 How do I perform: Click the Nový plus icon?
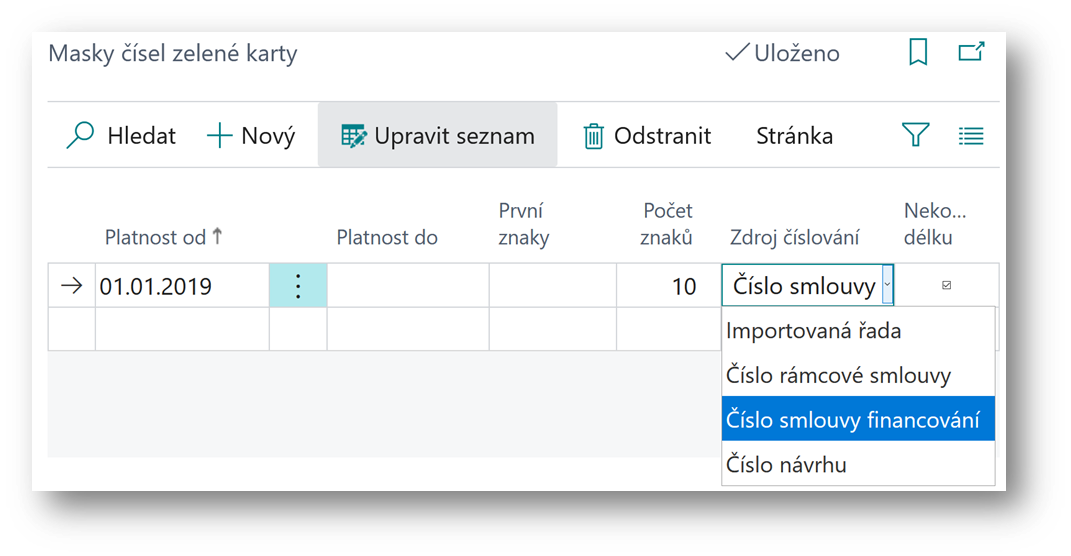click(x=219, y=136)
